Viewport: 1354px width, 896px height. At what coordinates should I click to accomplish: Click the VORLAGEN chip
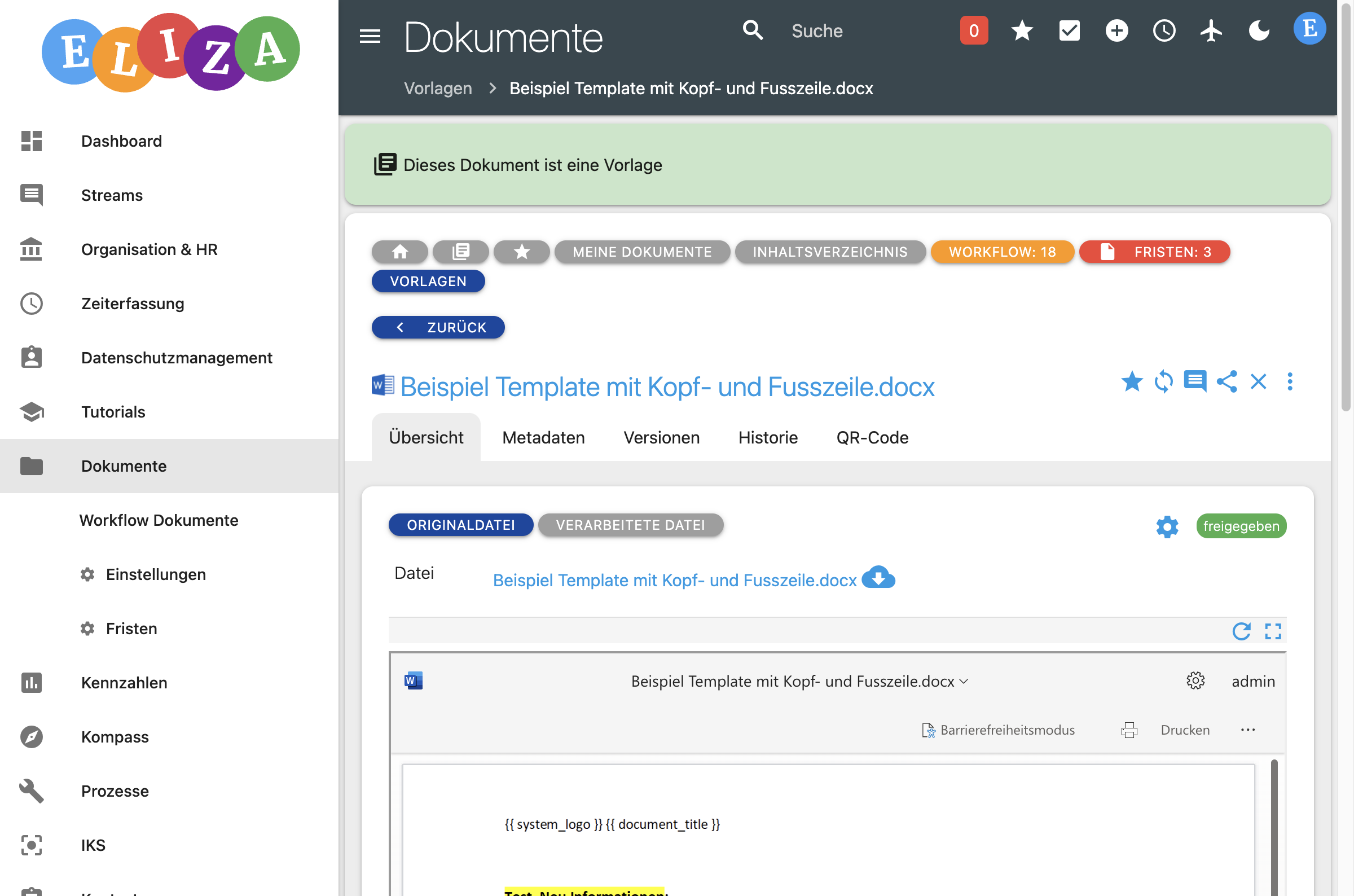click(428, 281)
